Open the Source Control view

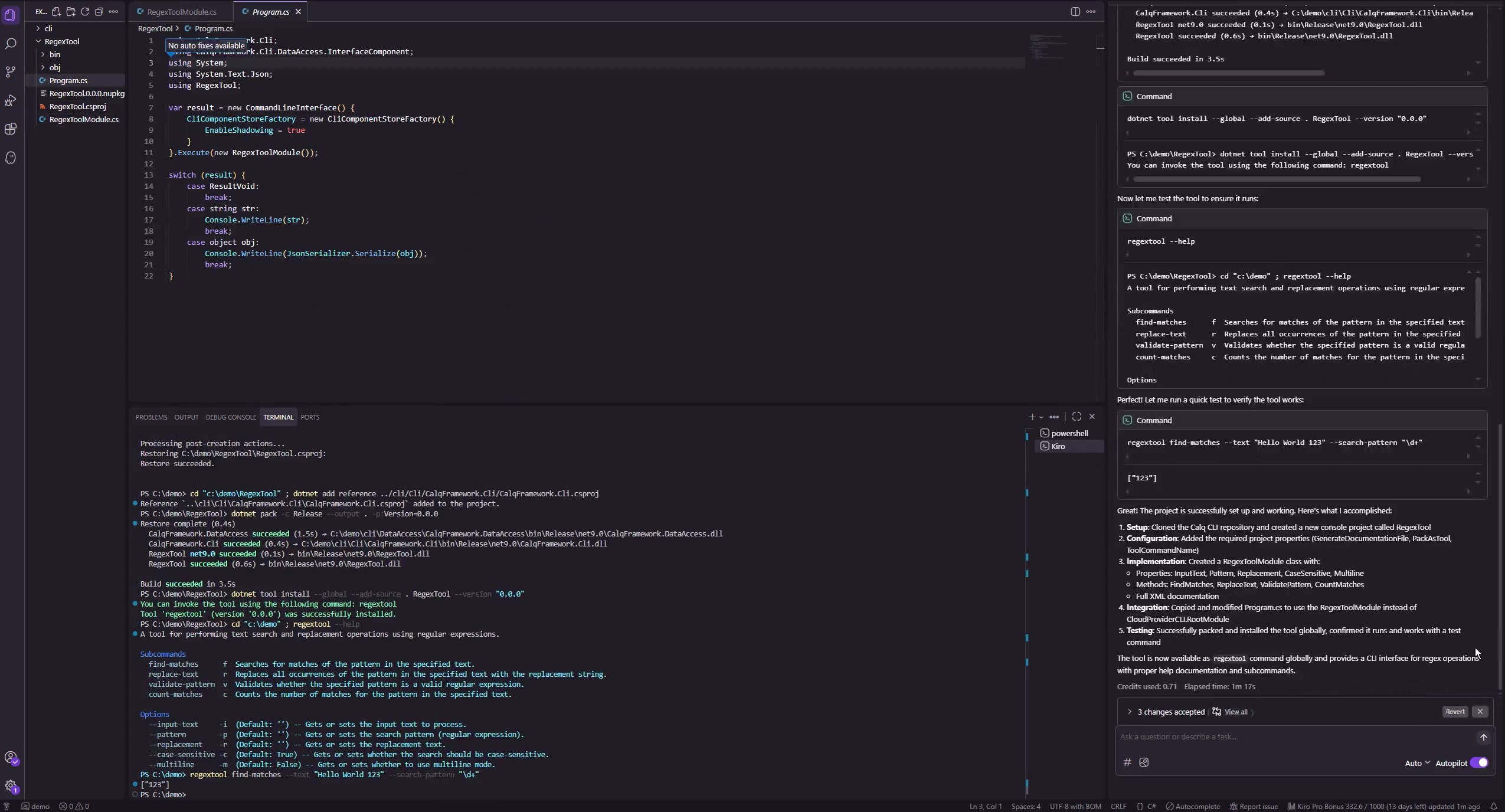[x=11, y=72]
